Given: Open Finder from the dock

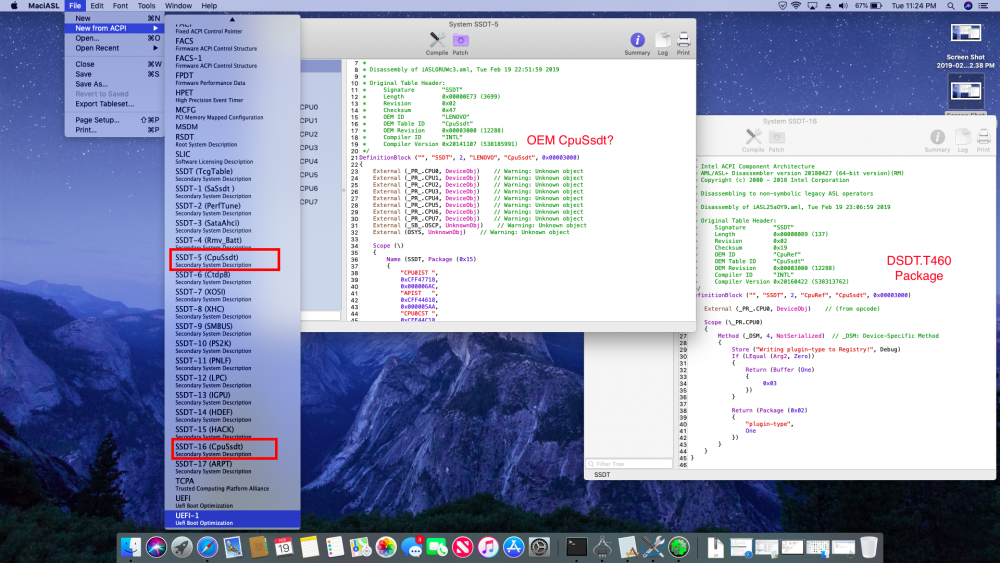Looking at the screenshot, I should pyautogui.click(x=131, y=547).
